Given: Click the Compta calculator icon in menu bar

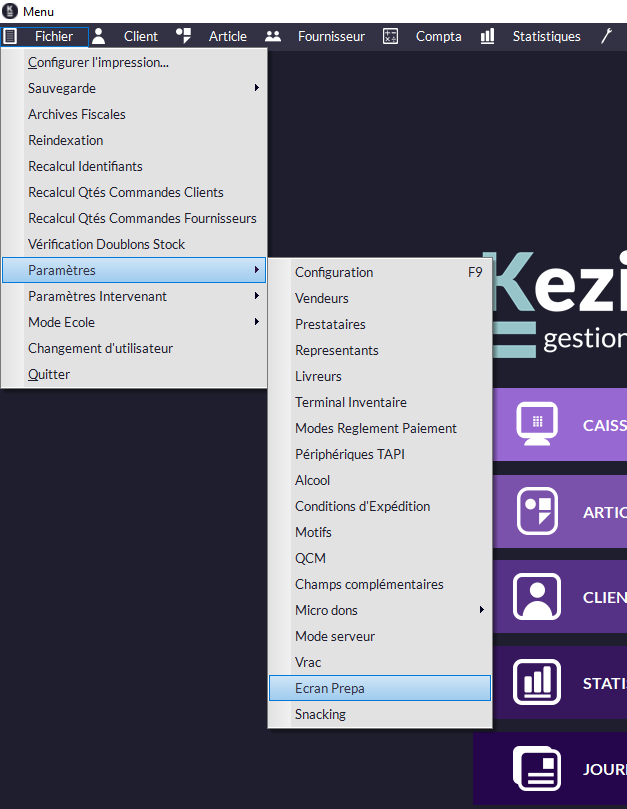Looking at the screenshot, I should [x=391, y=36].
